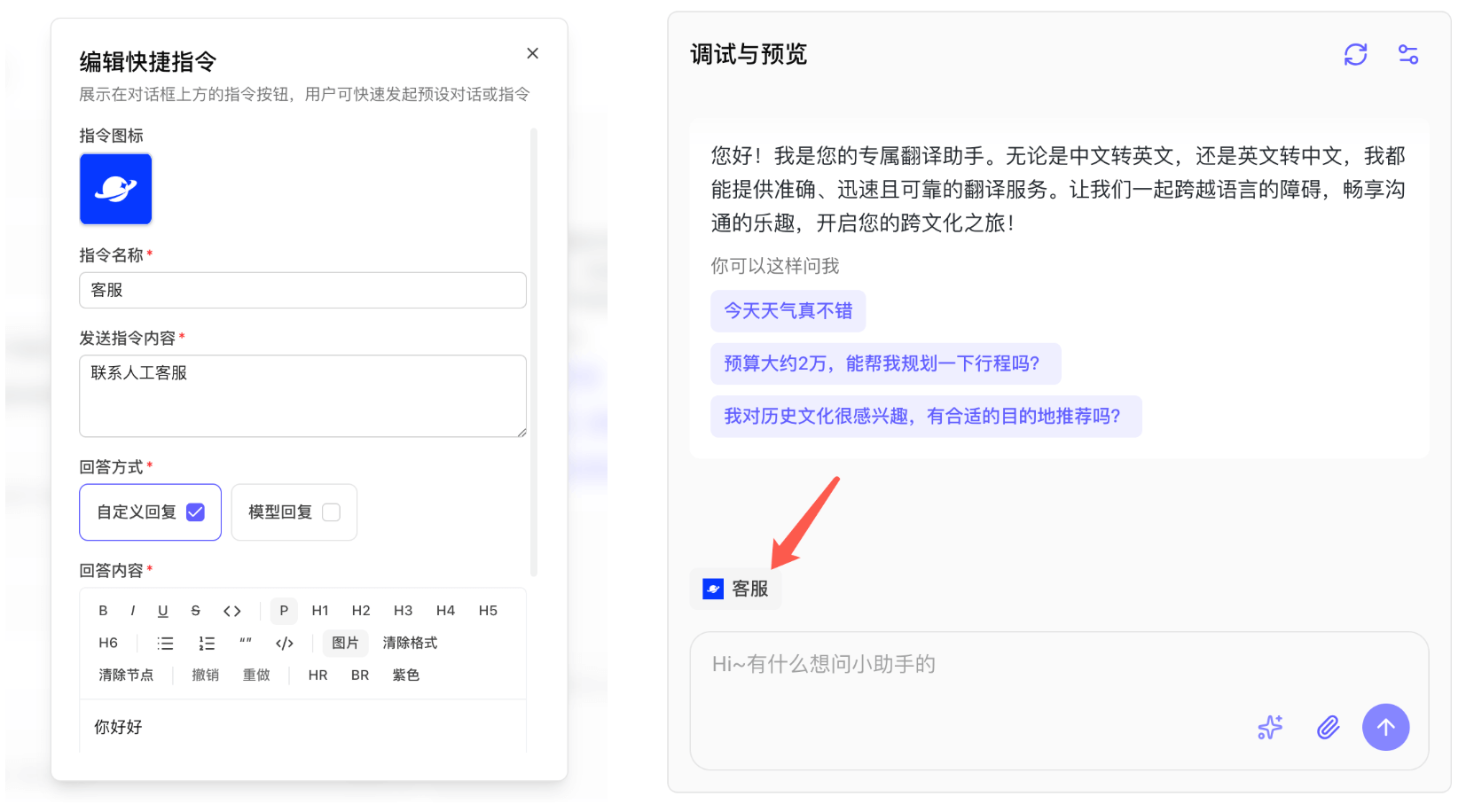Change the blue planet command icon

pyautogui.click(x=116, y=190)
